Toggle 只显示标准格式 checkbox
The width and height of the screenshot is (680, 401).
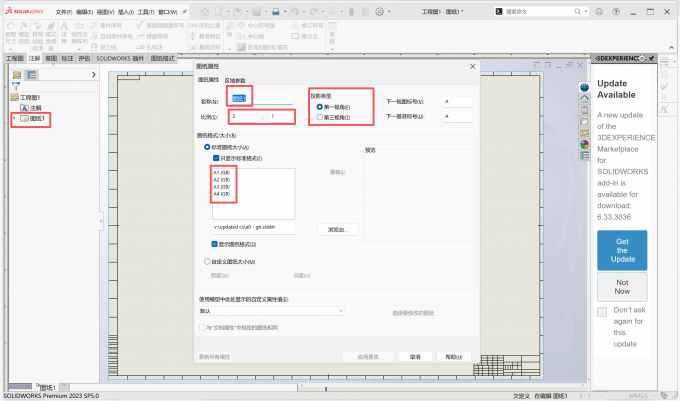215,157
